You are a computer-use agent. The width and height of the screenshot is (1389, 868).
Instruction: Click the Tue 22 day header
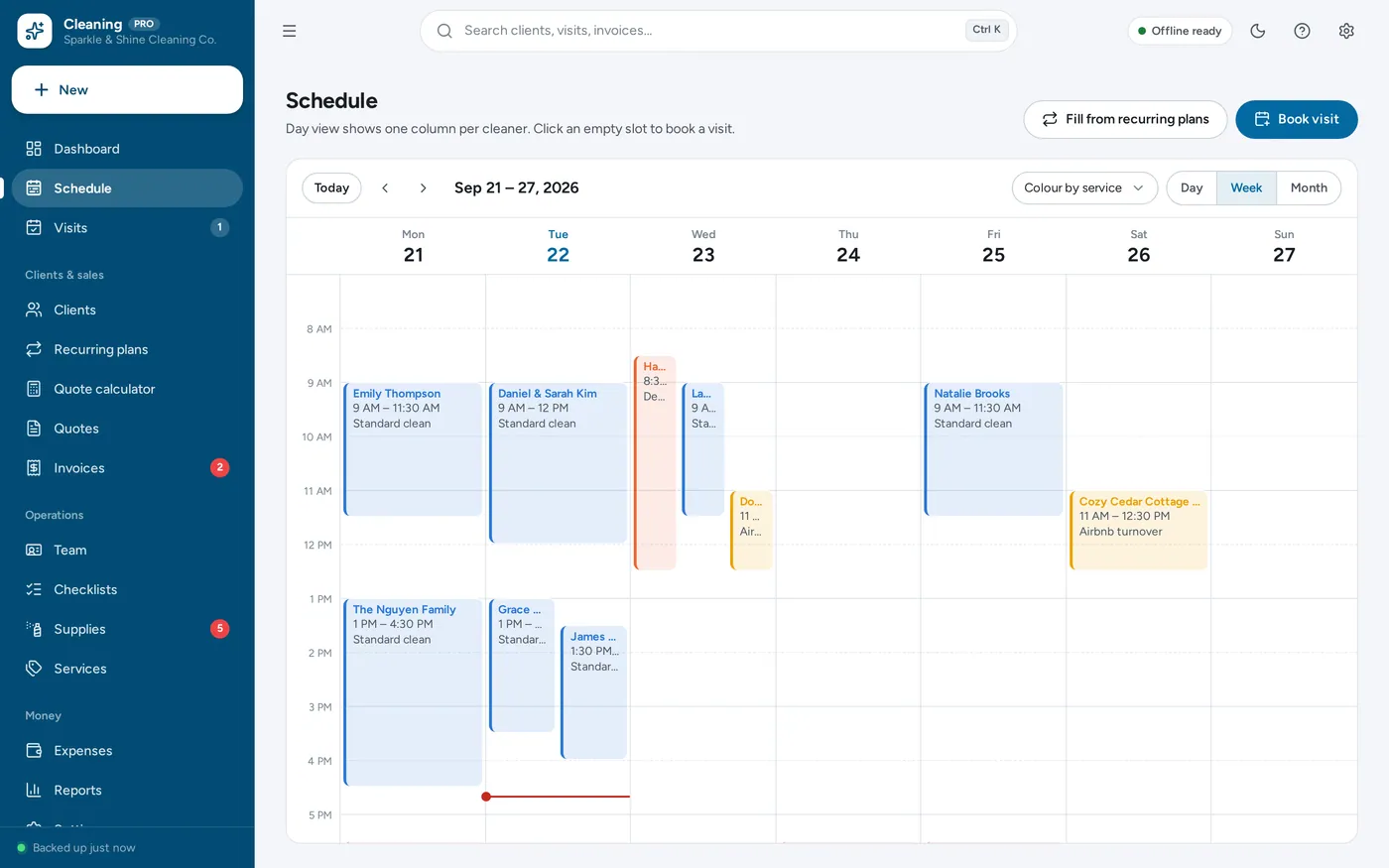559,246
